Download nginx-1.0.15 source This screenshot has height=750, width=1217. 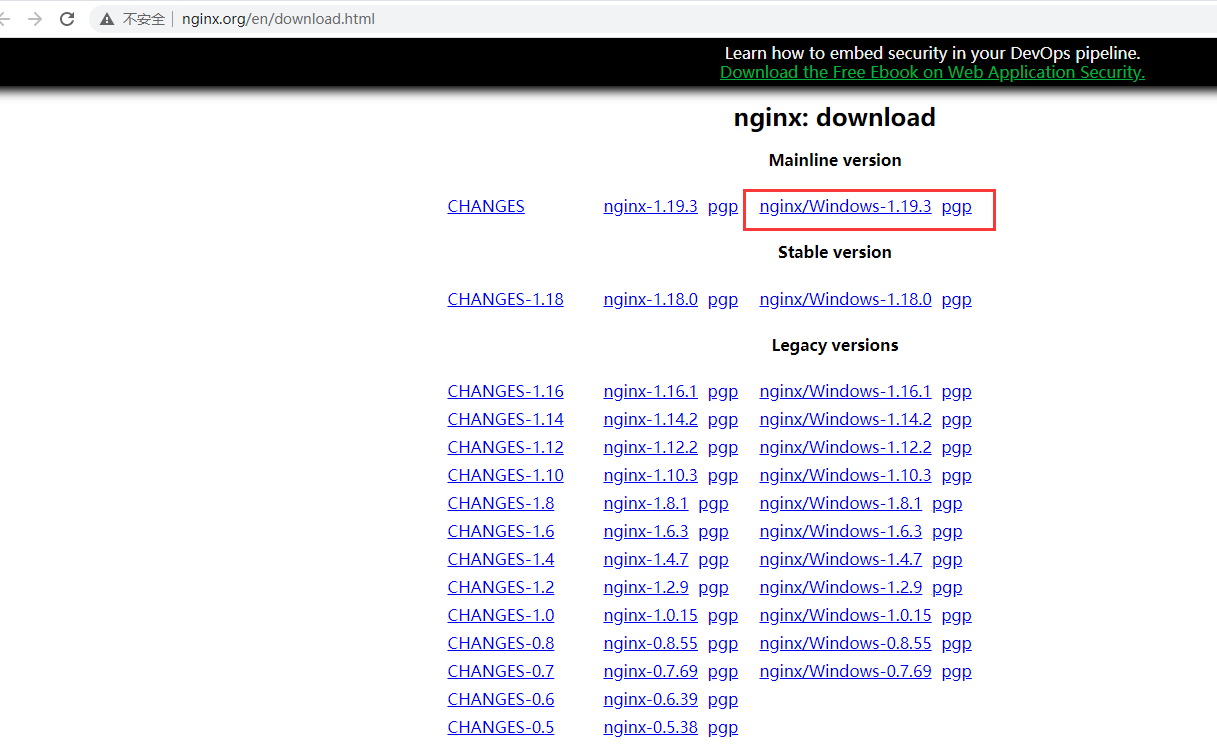[x=650, y=615]
